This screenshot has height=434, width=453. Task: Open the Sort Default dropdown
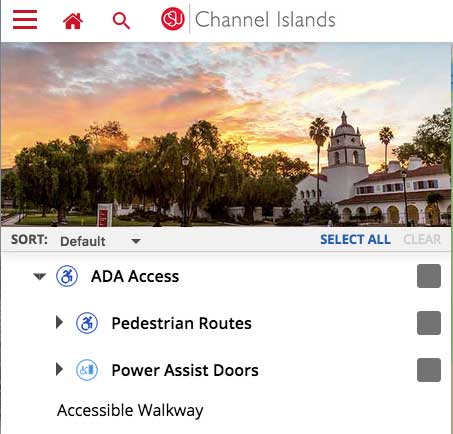coord(100,241)
